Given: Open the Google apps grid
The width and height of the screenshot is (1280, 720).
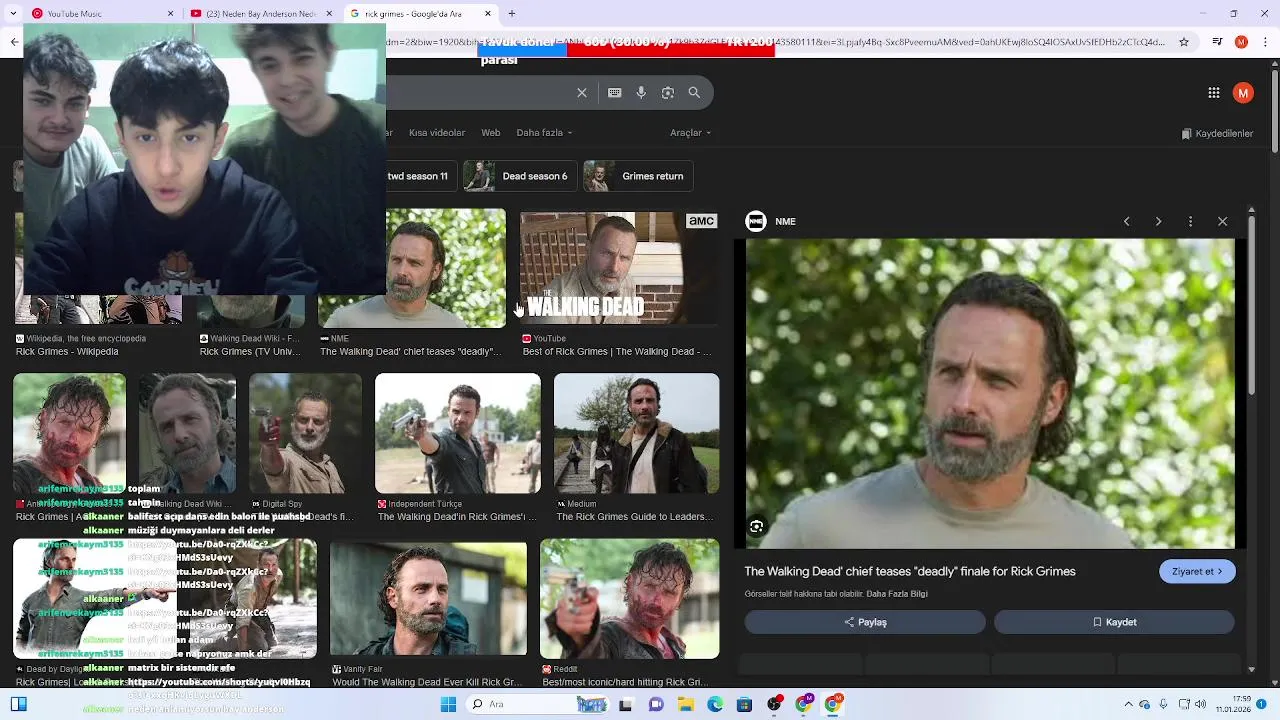Looking at the screenshot, I should (x=1214, y=93).
